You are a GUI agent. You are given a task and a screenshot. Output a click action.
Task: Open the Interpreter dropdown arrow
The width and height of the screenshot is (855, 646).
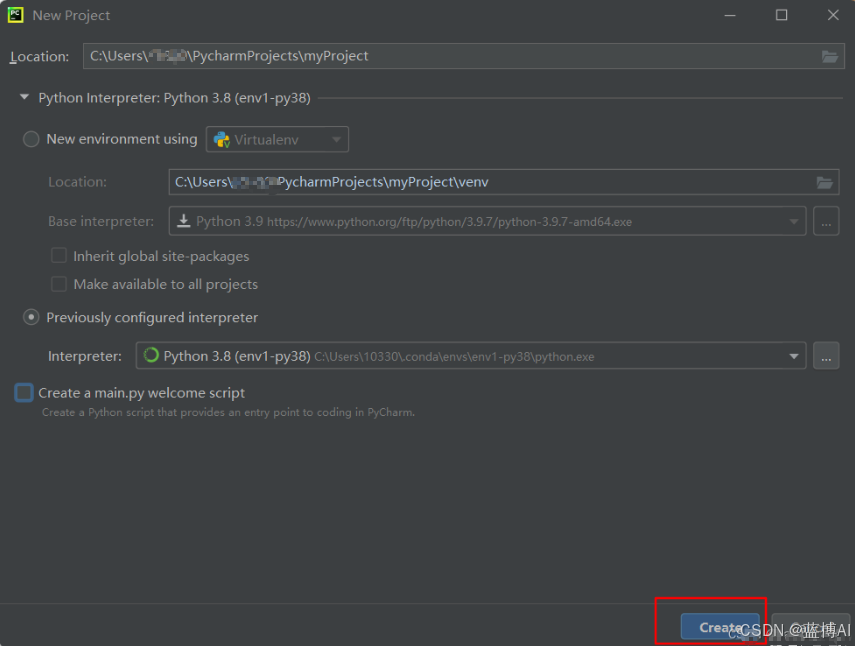coord(793,356)
